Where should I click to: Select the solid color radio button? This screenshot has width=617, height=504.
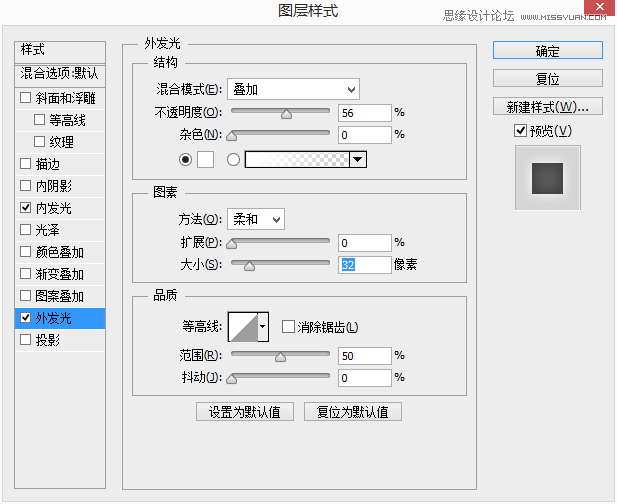pos(185,159)
